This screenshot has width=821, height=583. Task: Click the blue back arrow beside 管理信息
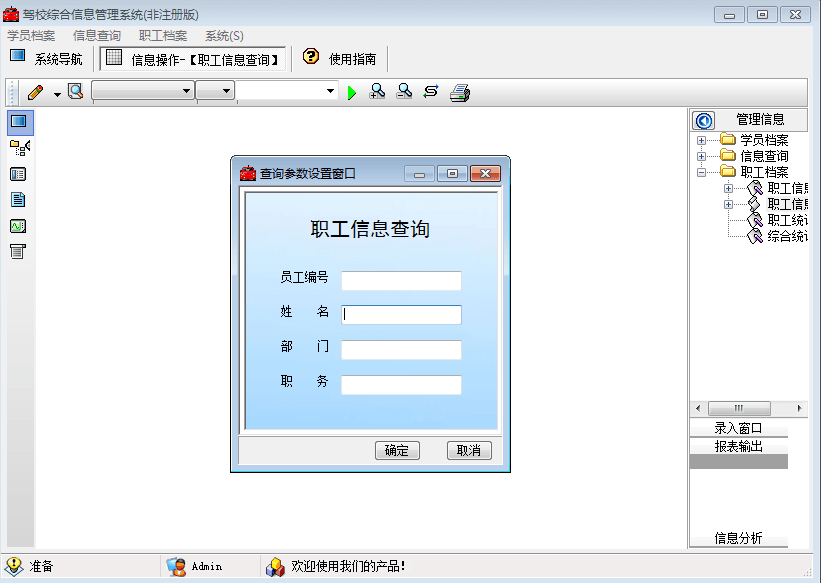click(703, 120)
